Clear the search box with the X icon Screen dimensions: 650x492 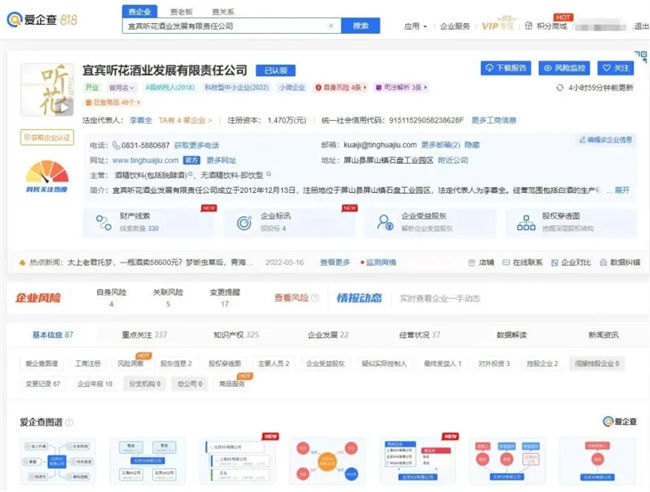pyautogui.click(x=331, y=26)
